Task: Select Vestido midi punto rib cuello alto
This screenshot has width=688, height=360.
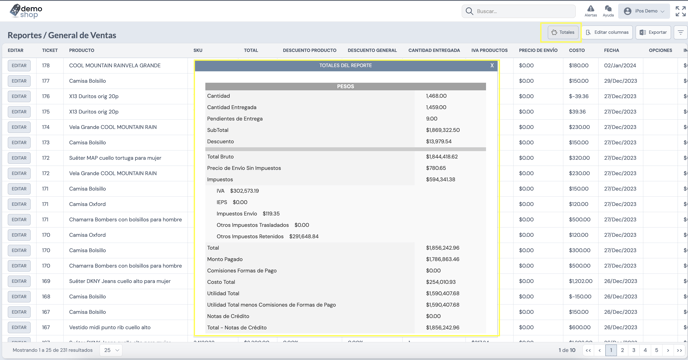Action: [x=110, y=327]
